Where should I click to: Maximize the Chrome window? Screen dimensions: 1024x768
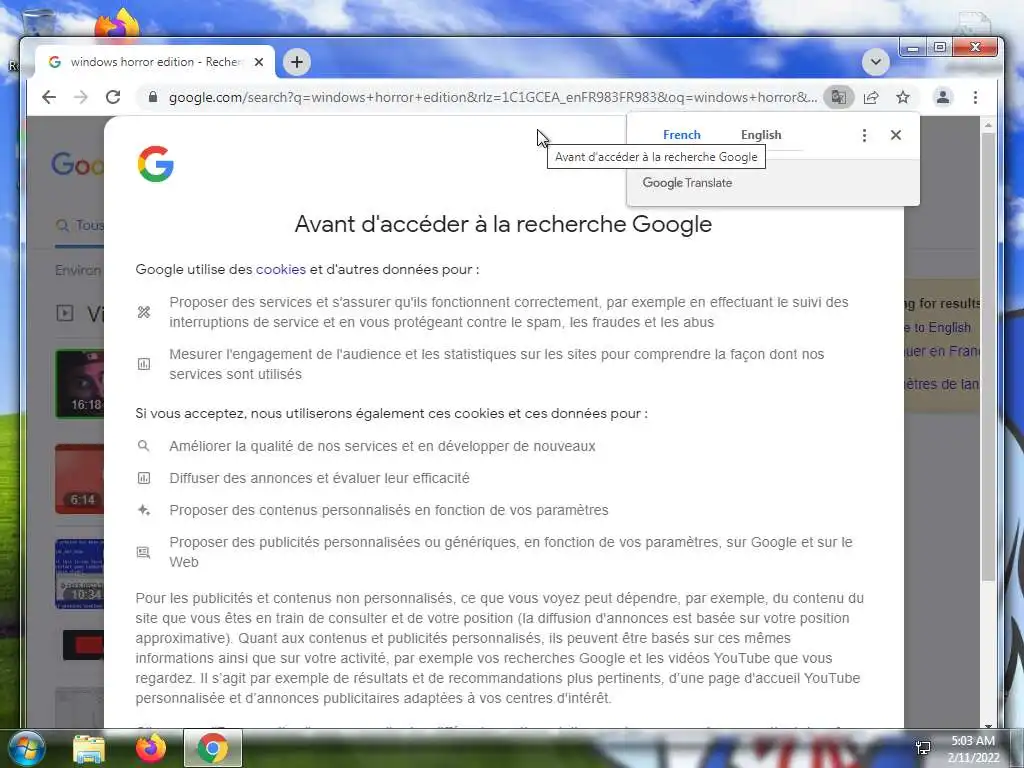[x=940, y=47]
